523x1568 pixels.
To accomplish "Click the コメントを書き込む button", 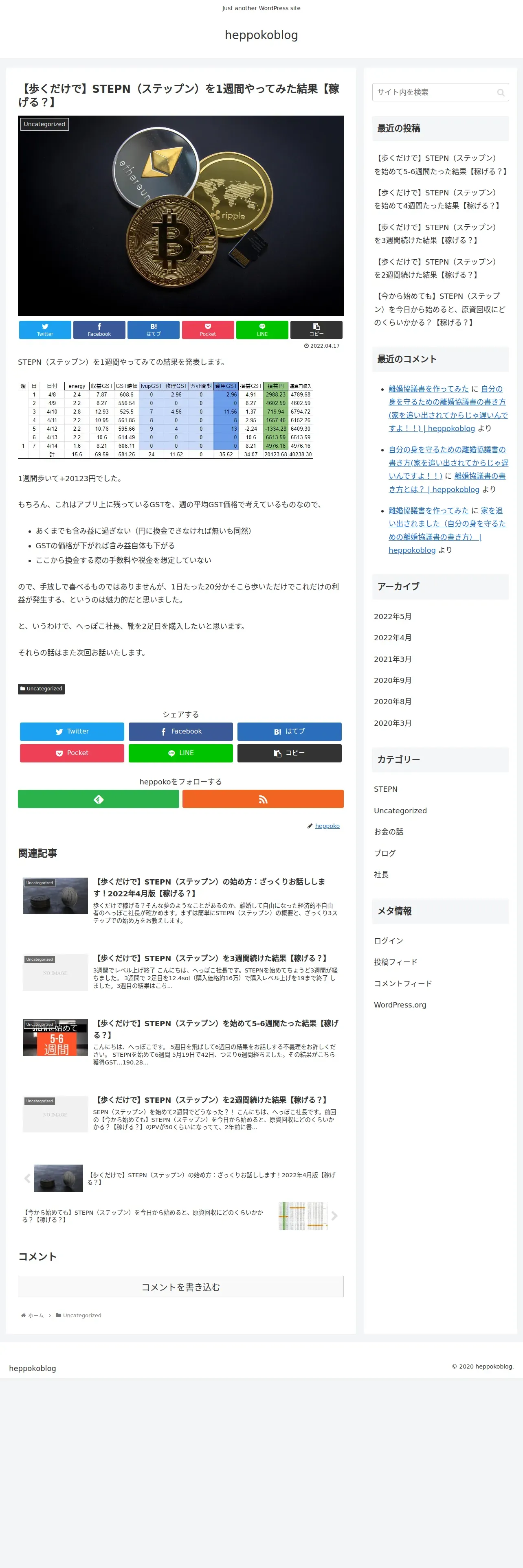I will pyautogui.click(x=181, y=1287).
